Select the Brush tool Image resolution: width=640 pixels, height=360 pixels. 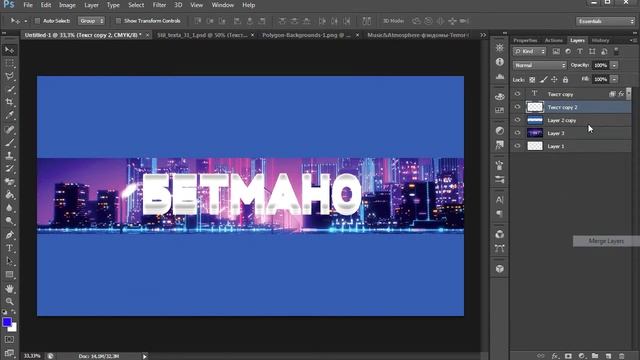click(x=10, y=142)
